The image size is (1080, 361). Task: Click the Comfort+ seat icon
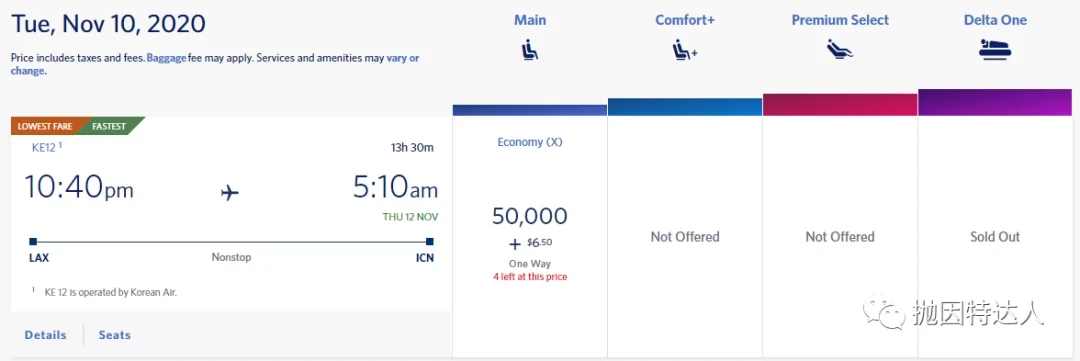tap(685, 50)
